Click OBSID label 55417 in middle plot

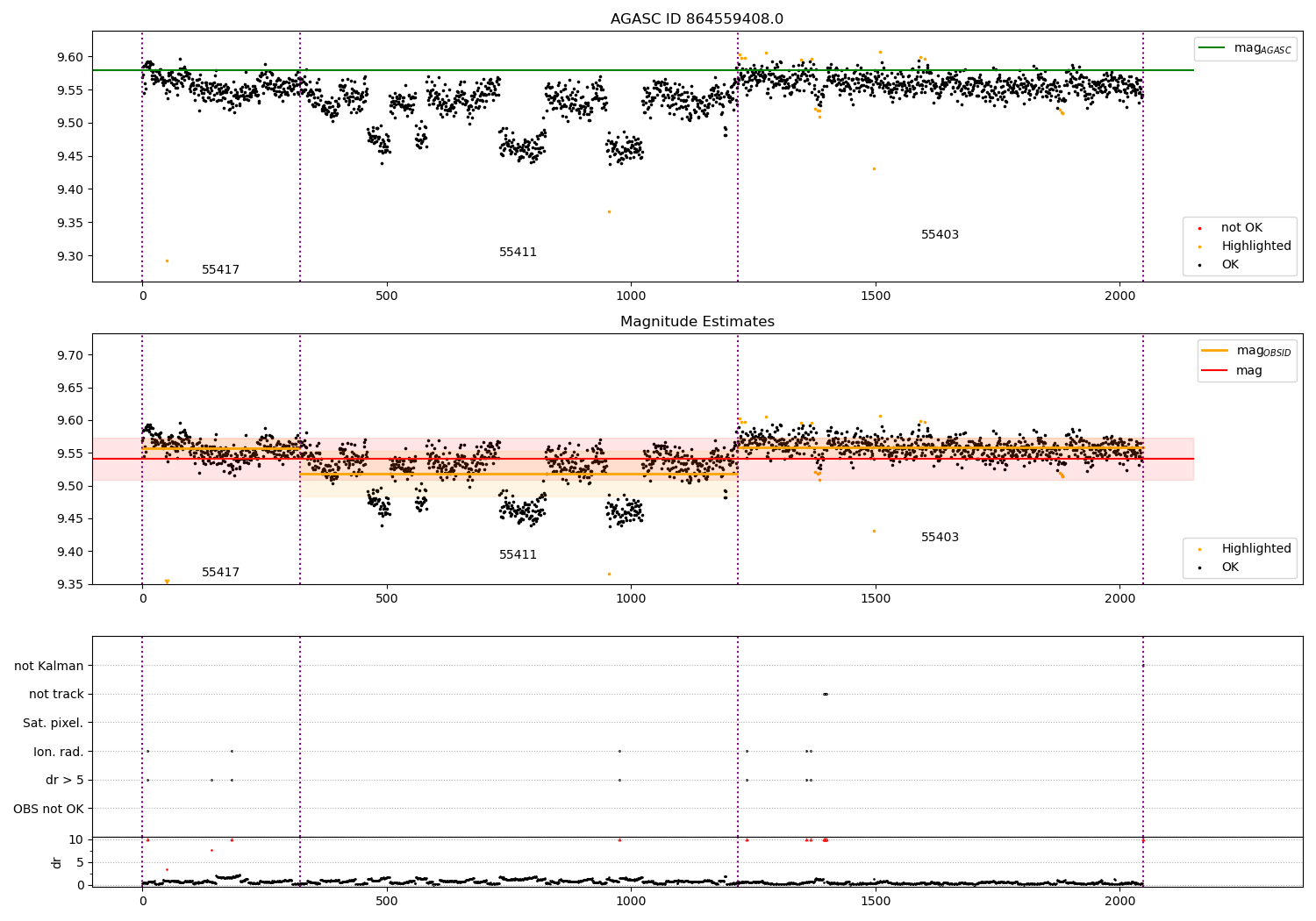[x=220, y=573]
